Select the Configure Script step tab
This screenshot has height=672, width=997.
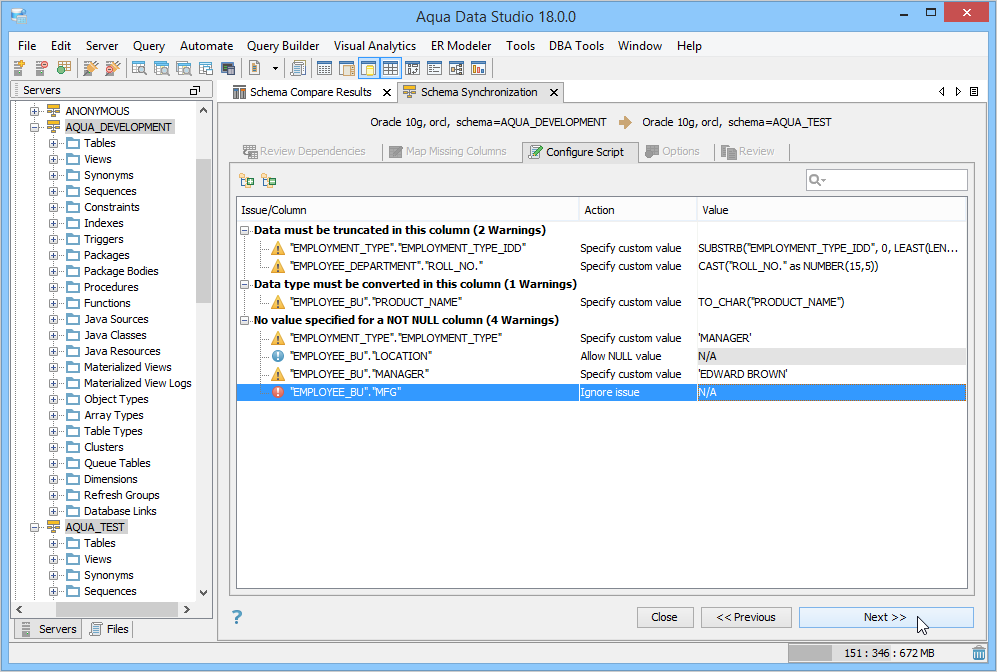point(580,152)
